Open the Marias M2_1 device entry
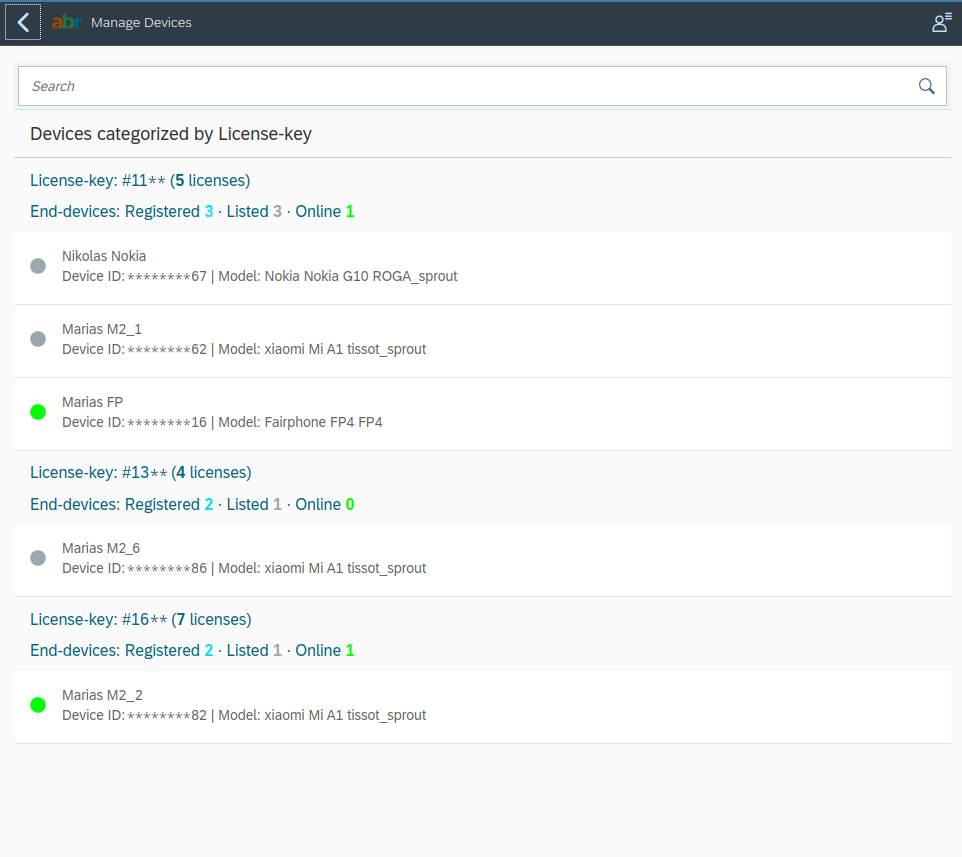 482,341
